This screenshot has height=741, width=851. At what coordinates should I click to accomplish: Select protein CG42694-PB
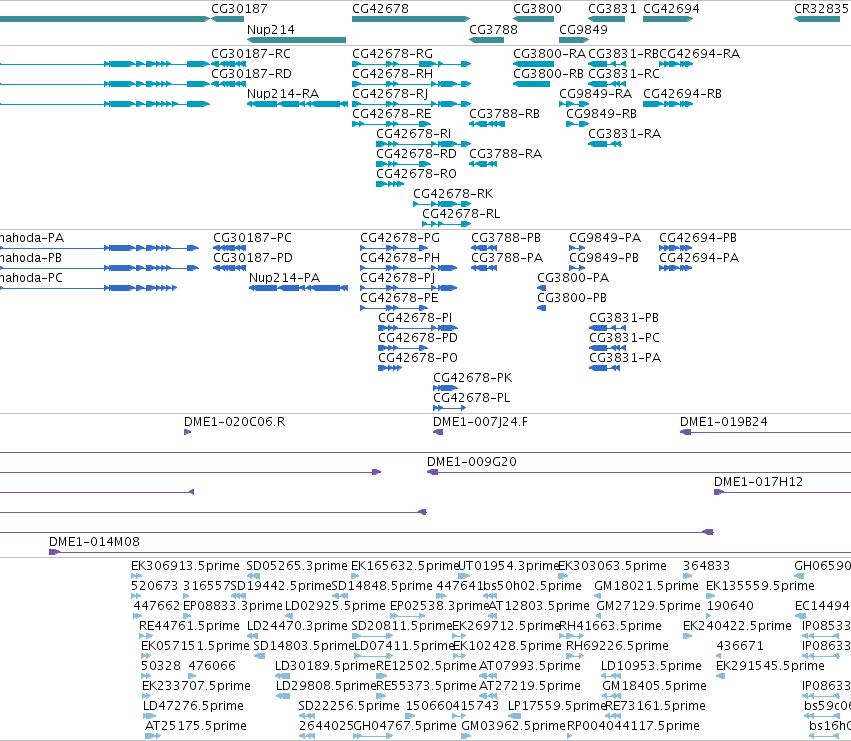[x=698, y=238]
